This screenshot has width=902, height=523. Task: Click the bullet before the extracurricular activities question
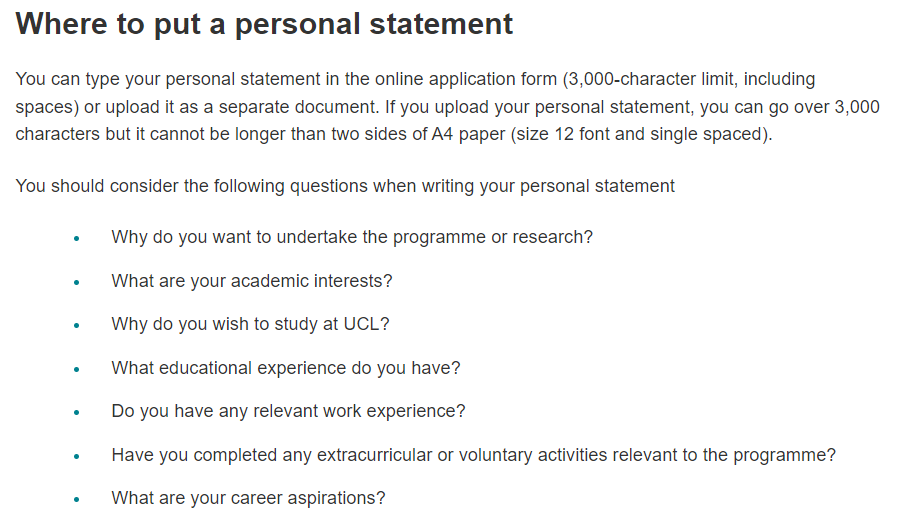[x=77, y=456]
